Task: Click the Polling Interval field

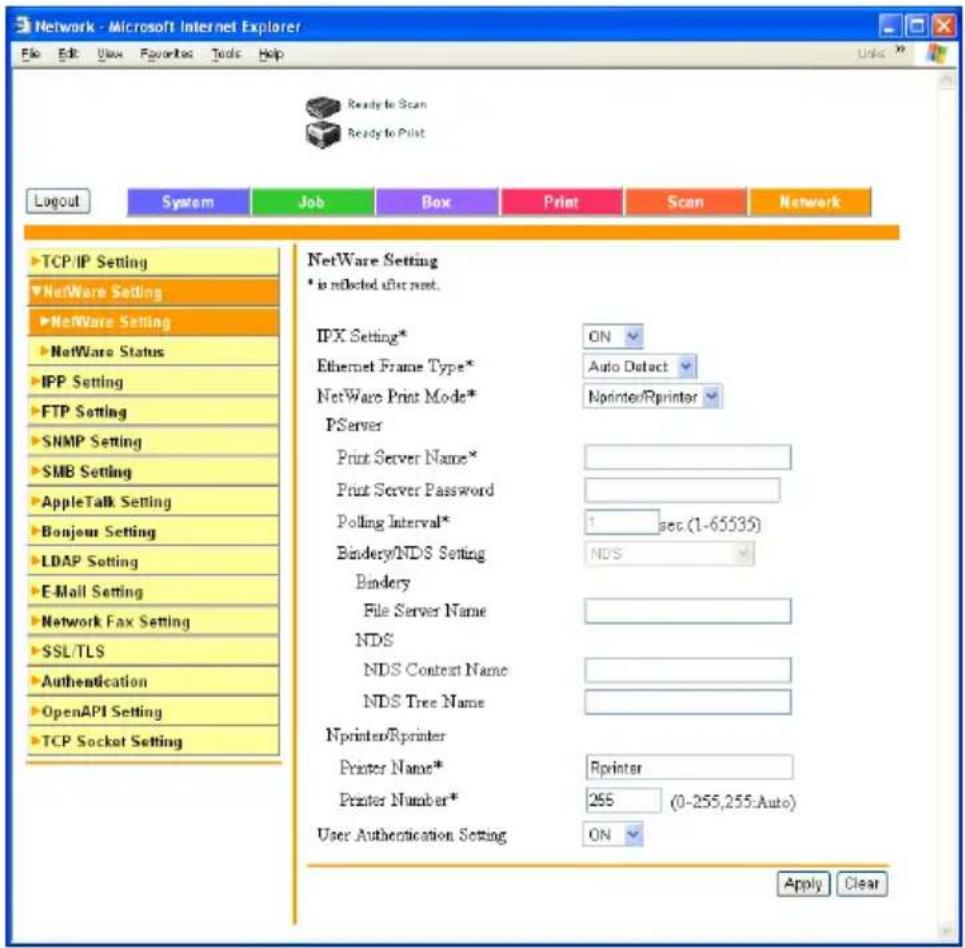Action: (622, 522)
